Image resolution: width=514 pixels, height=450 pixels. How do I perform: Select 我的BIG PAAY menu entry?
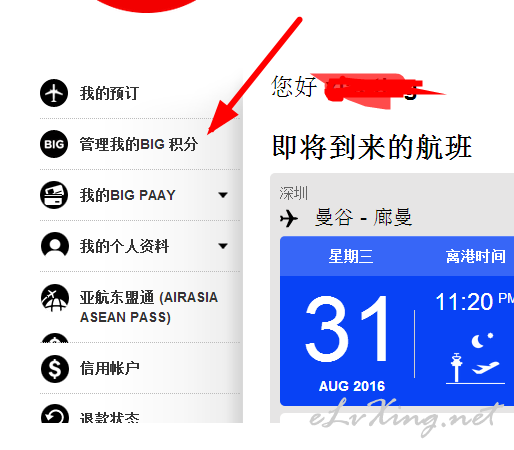127,195
